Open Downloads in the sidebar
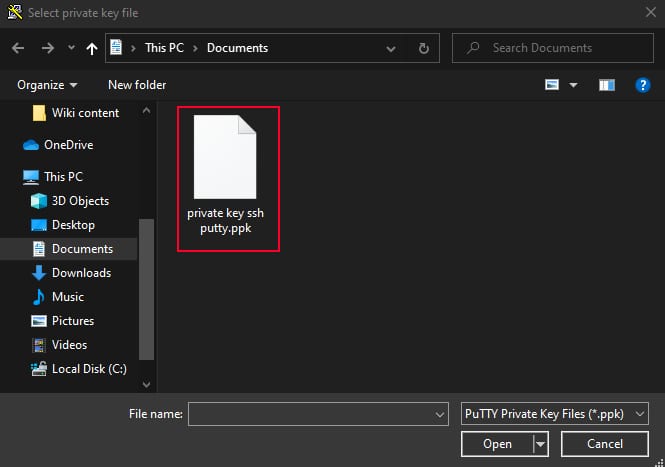 point(71,273)
